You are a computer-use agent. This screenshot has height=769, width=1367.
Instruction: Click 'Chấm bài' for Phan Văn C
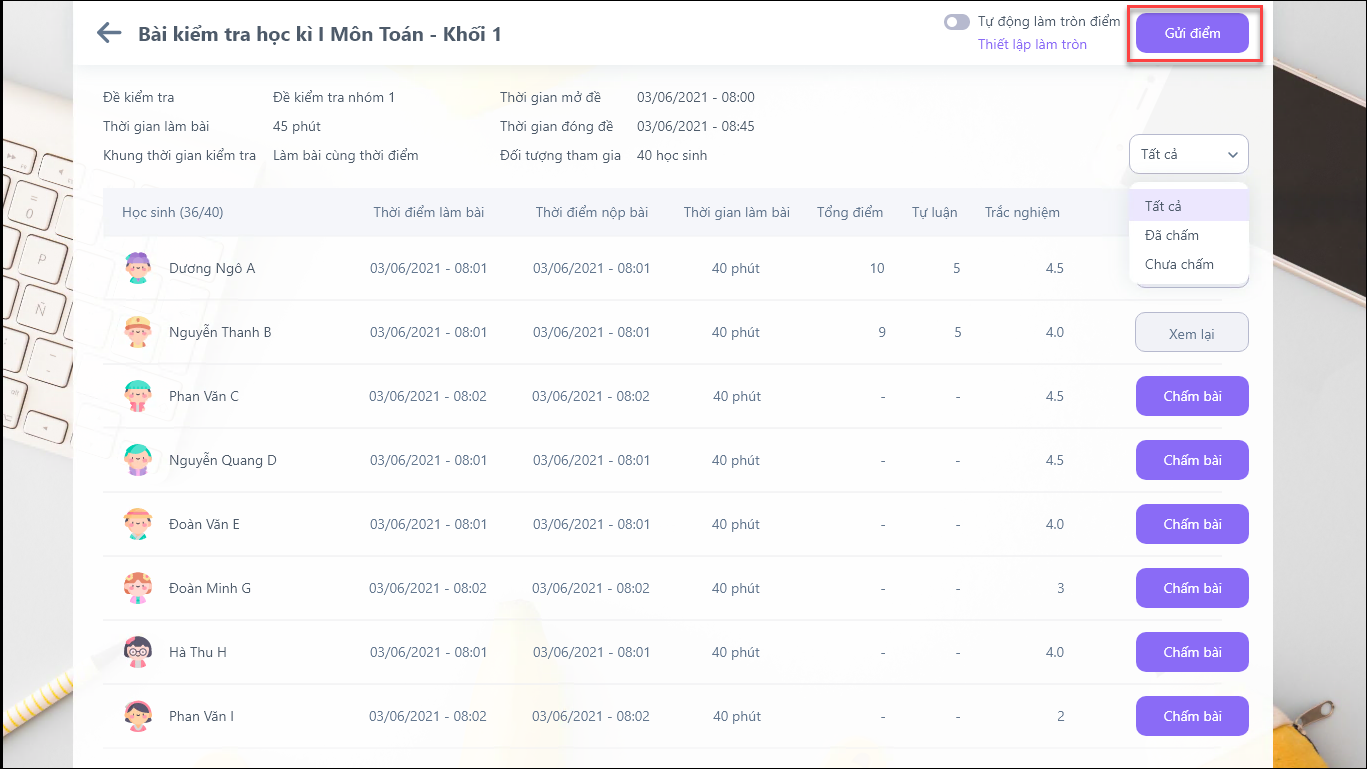(1192, 396)
